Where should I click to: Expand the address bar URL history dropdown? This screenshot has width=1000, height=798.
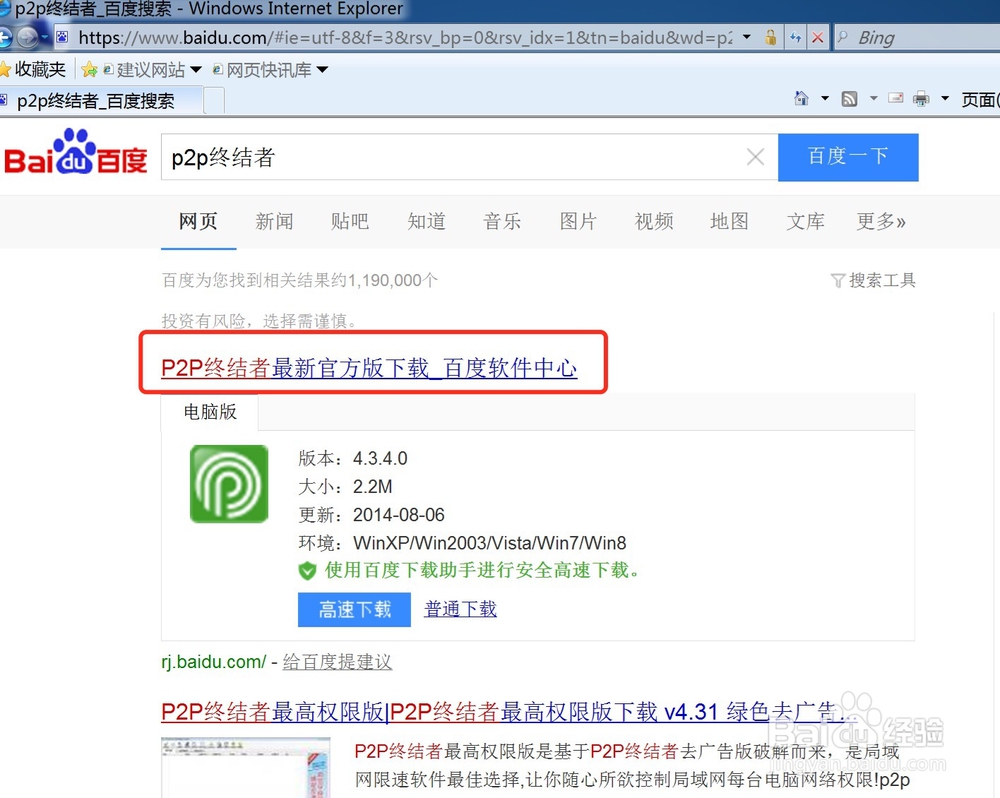click(747, 37)
